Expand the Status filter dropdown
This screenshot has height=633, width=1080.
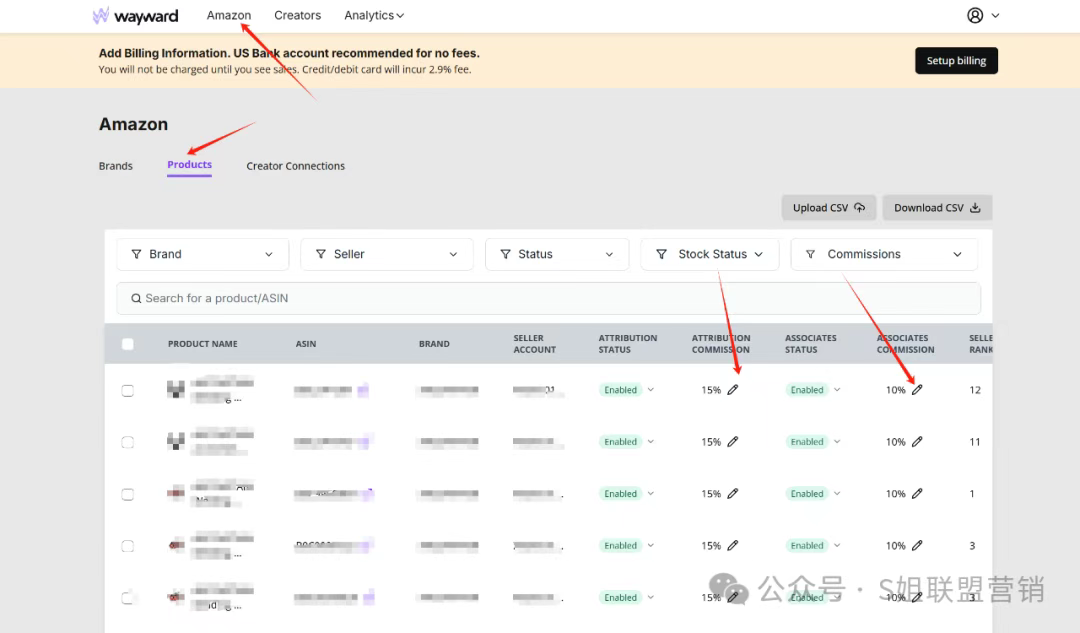tap(557, 254)
